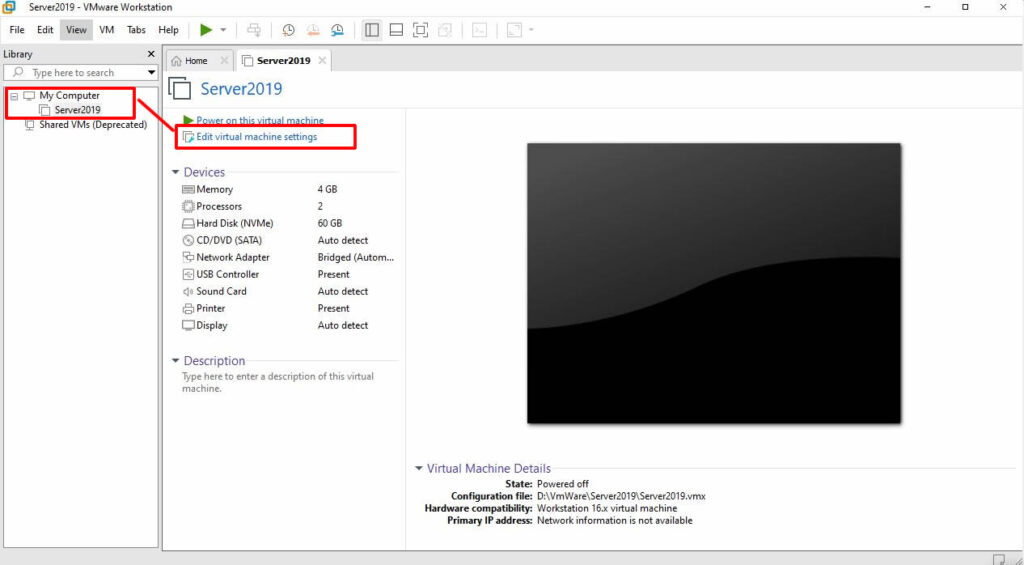The image size is (1024, 565).
Task: Select Shared VMs (Deprecated) in library
Action: pos(93,125)
